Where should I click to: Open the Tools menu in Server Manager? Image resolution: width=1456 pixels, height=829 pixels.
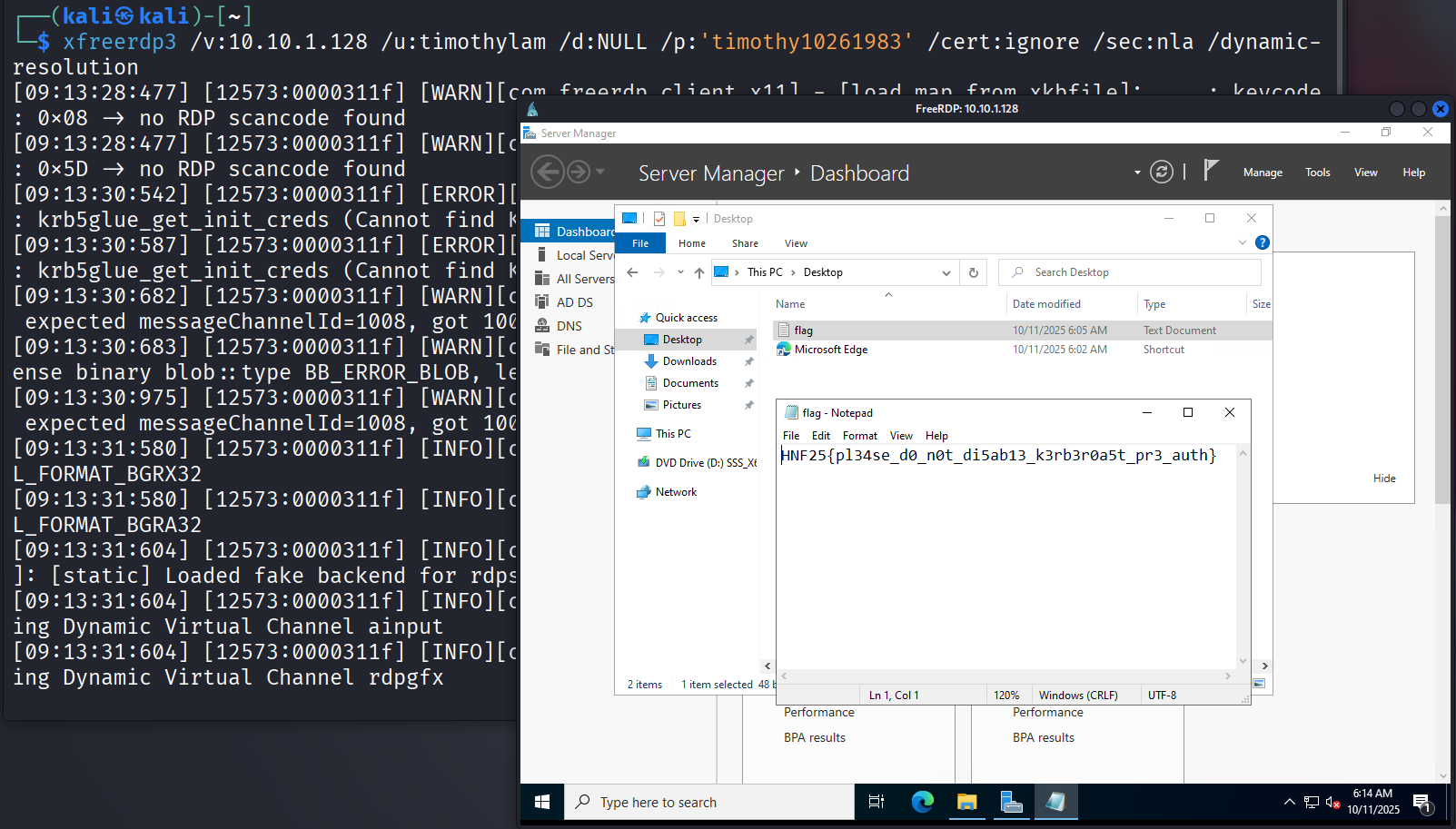tap(1317, 173)
